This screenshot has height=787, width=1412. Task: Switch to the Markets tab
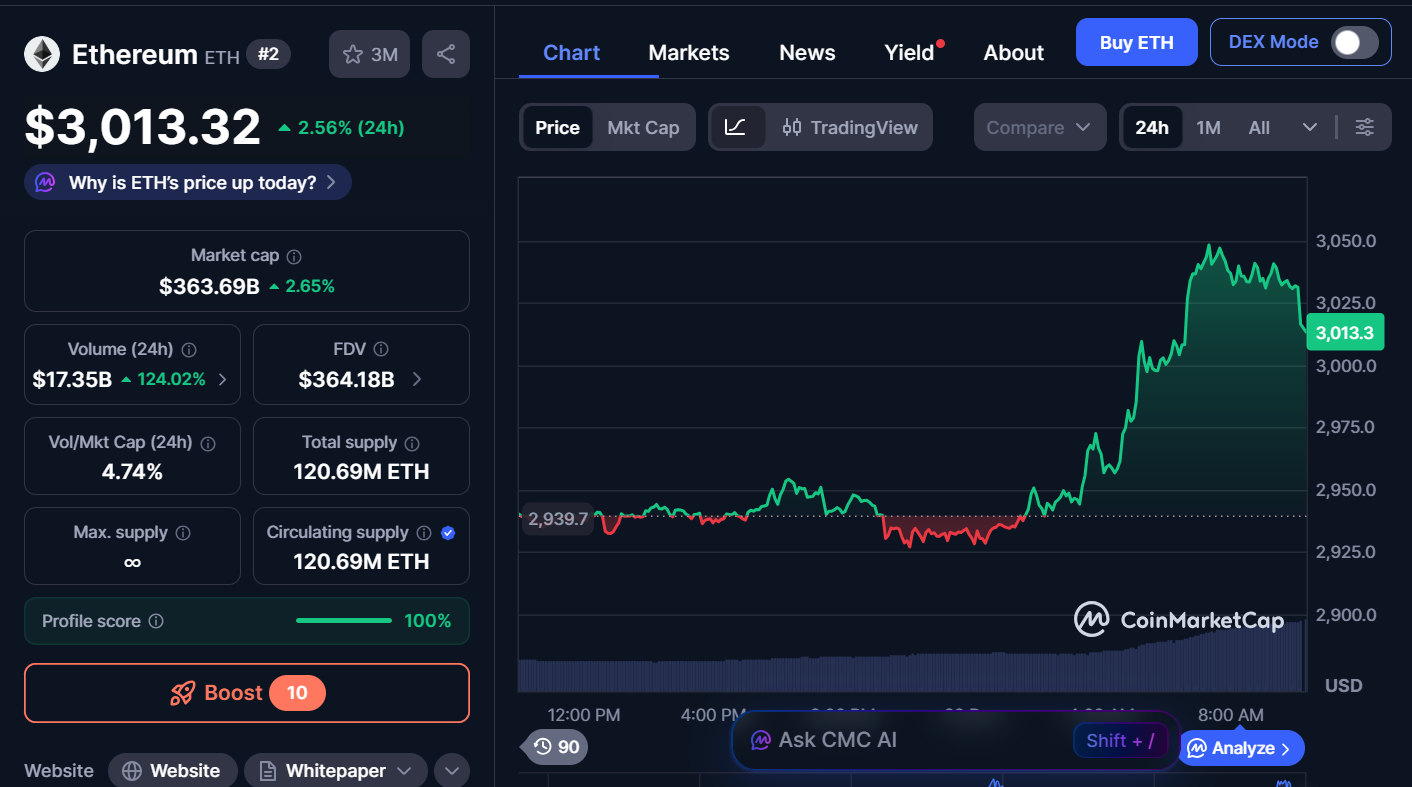click(689, 52)
